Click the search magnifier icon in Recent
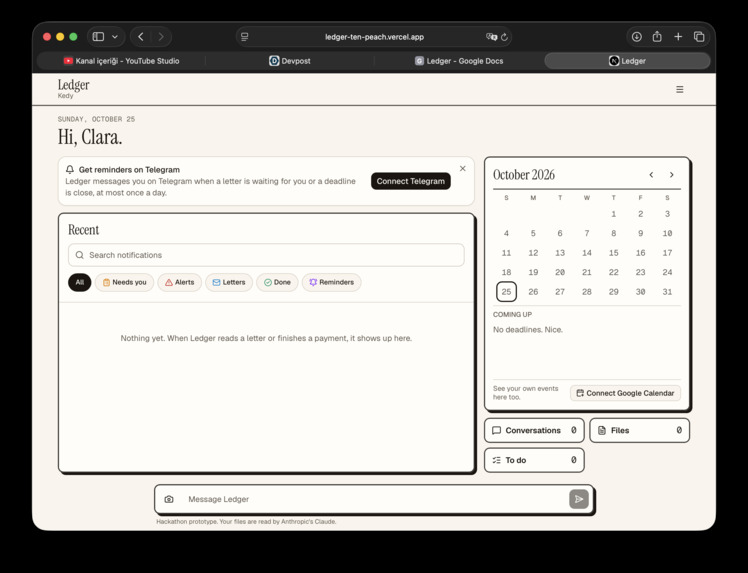The image size is (748, 573). [x=80, y=255]
